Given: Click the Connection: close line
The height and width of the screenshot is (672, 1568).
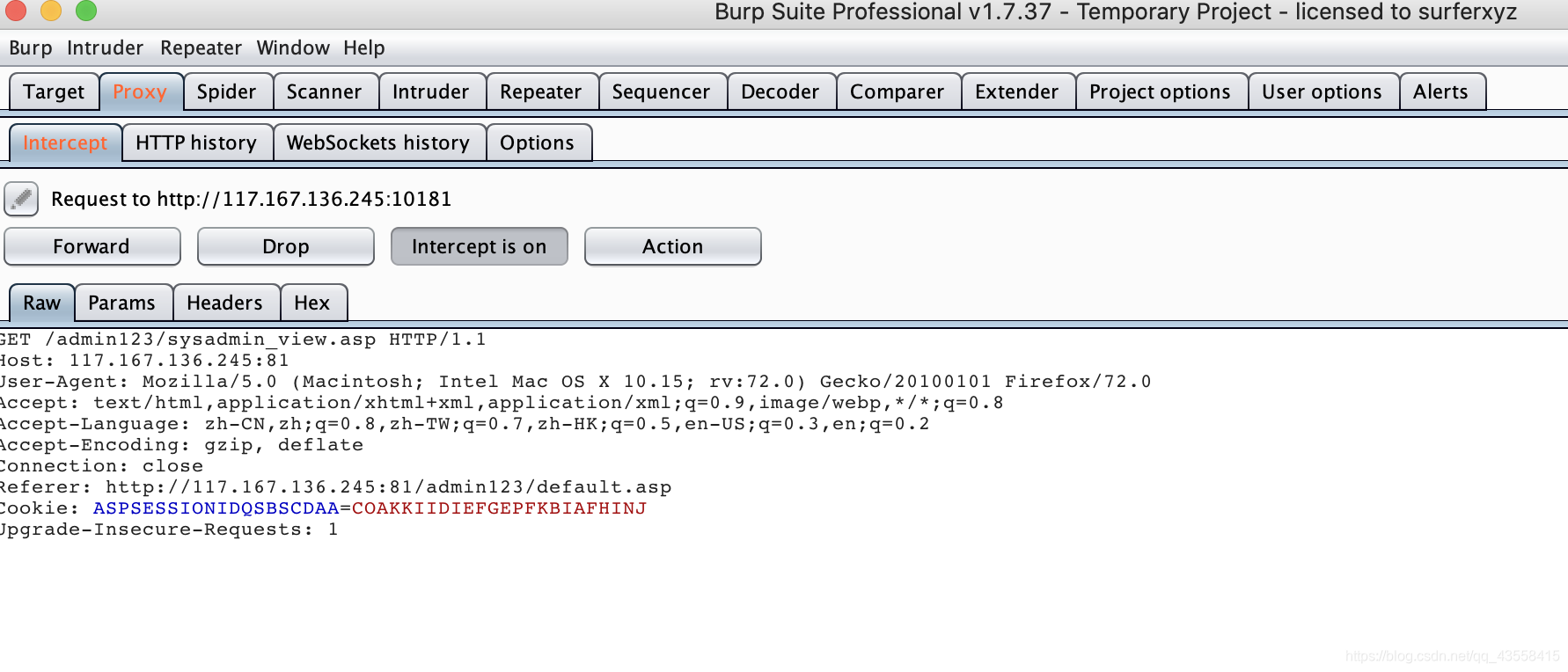Looking at the screenshot, I should pyautogui.click(x=101, y=466).
